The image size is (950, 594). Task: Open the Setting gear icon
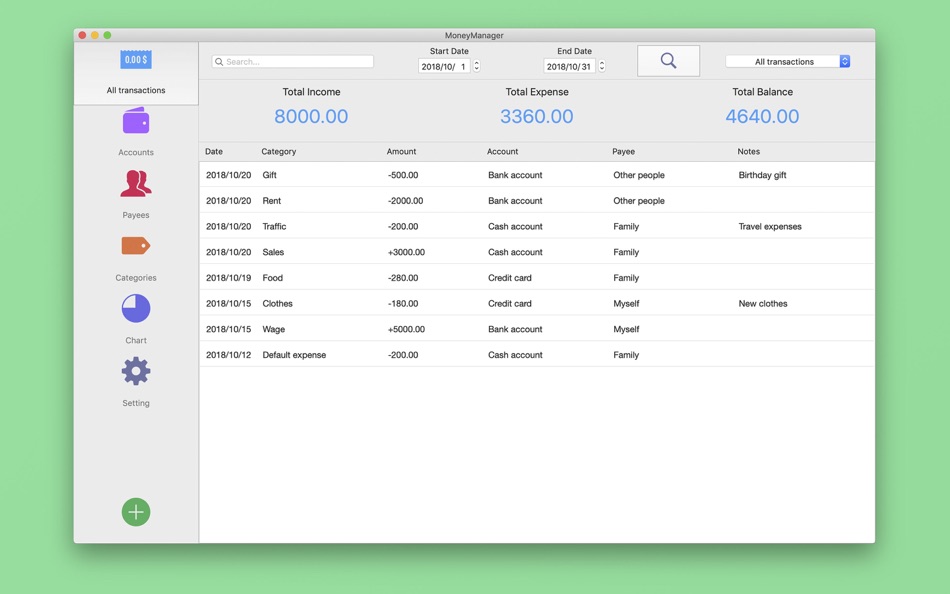136,371
